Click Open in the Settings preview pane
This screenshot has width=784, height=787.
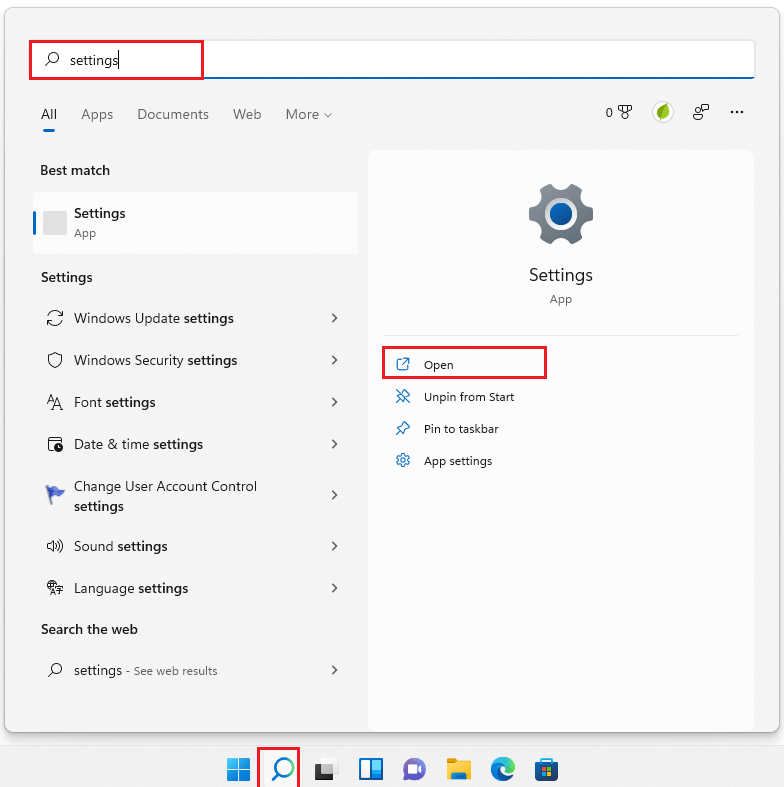464,364
